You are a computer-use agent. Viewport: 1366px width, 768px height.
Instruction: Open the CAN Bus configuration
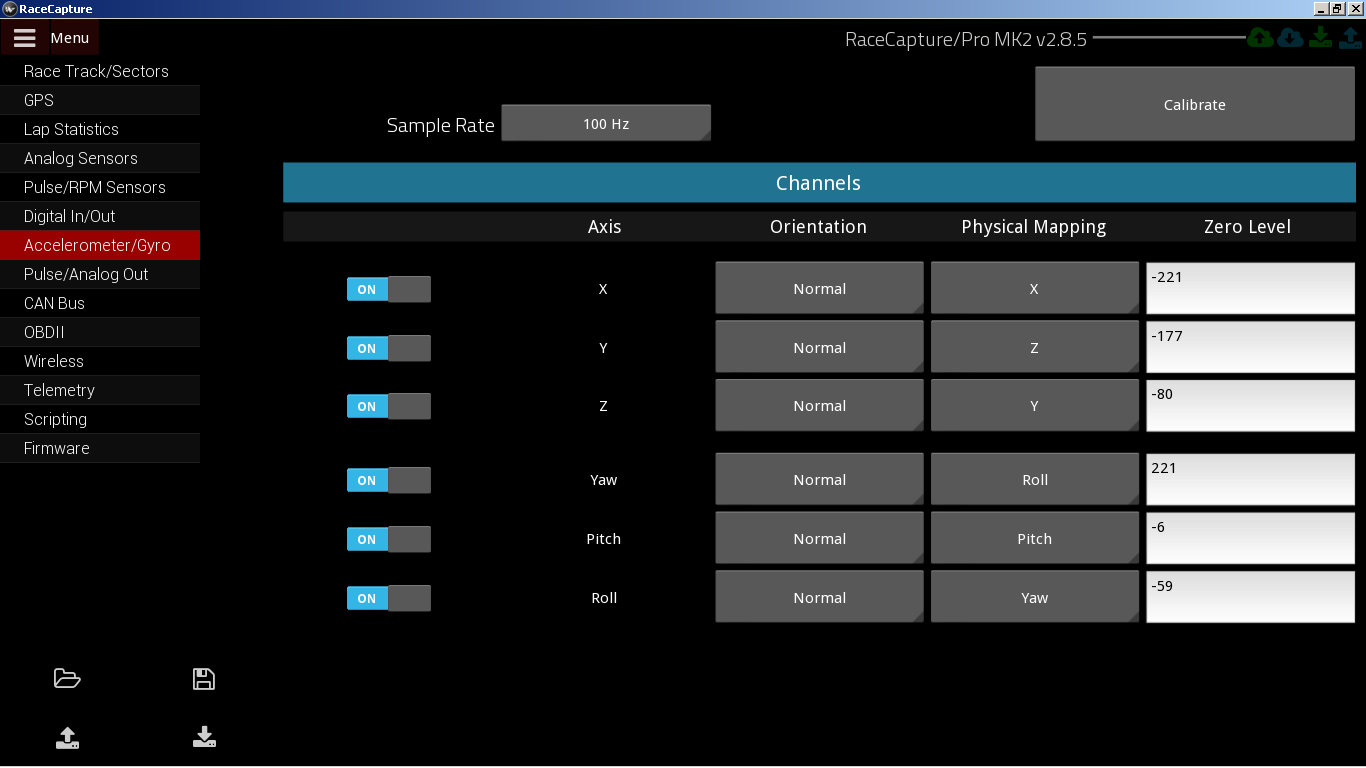[100, 303]
